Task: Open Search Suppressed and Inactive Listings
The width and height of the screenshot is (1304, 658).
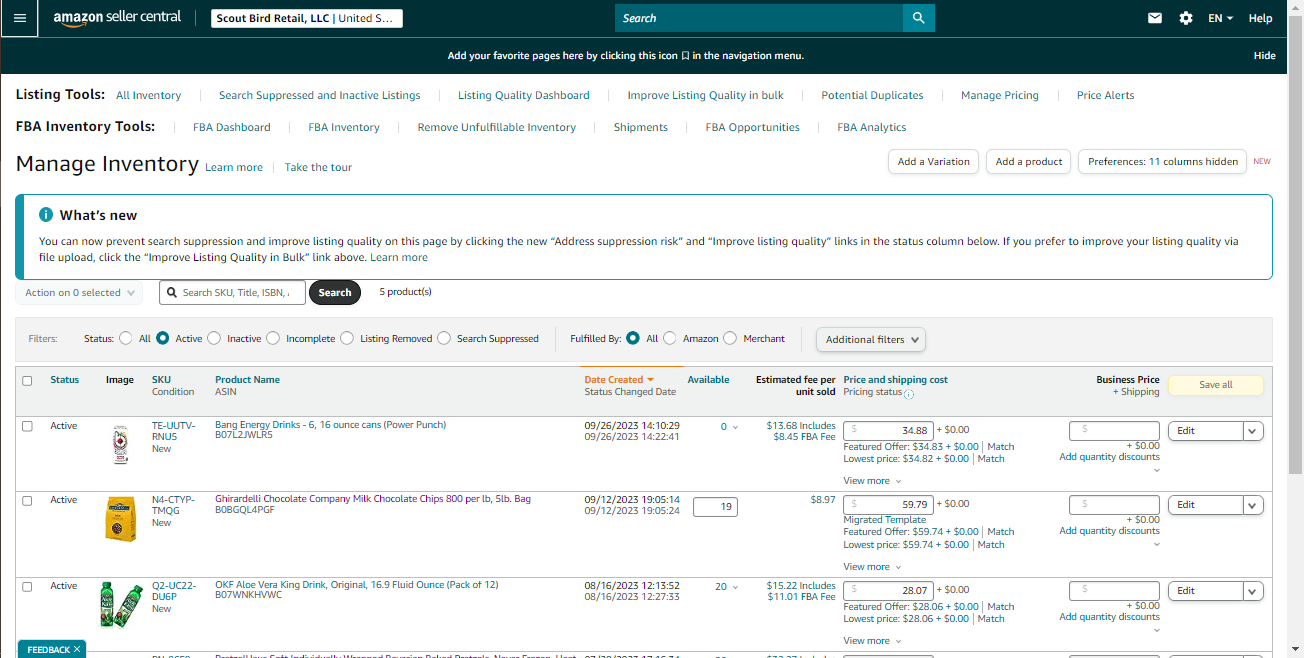Action: coord(320,96)
